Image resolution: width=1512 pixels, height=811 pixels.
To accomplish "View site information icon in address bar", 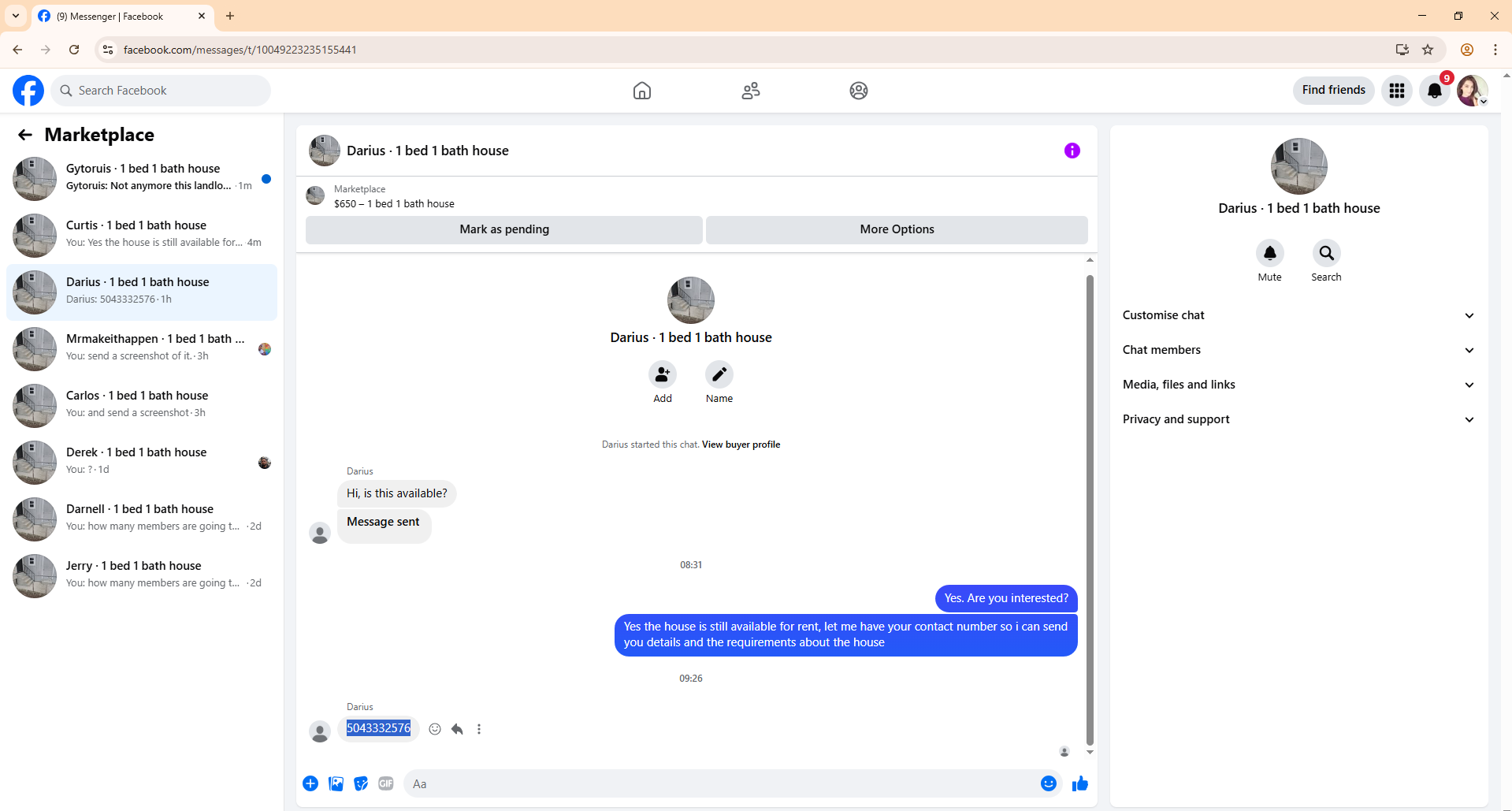I will pos(108,50).
